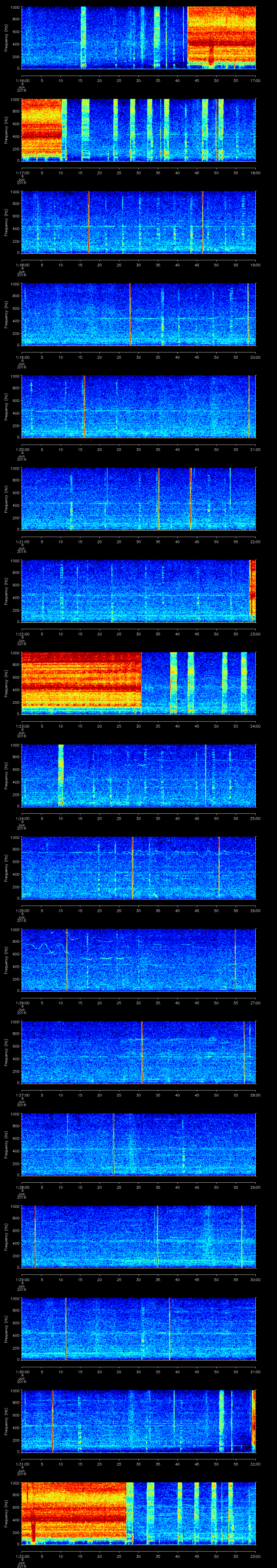Screen dimensions: 277x1568
Task: Open the spectrogram panel starting at 1:22:00
Action: pos(138,591)
